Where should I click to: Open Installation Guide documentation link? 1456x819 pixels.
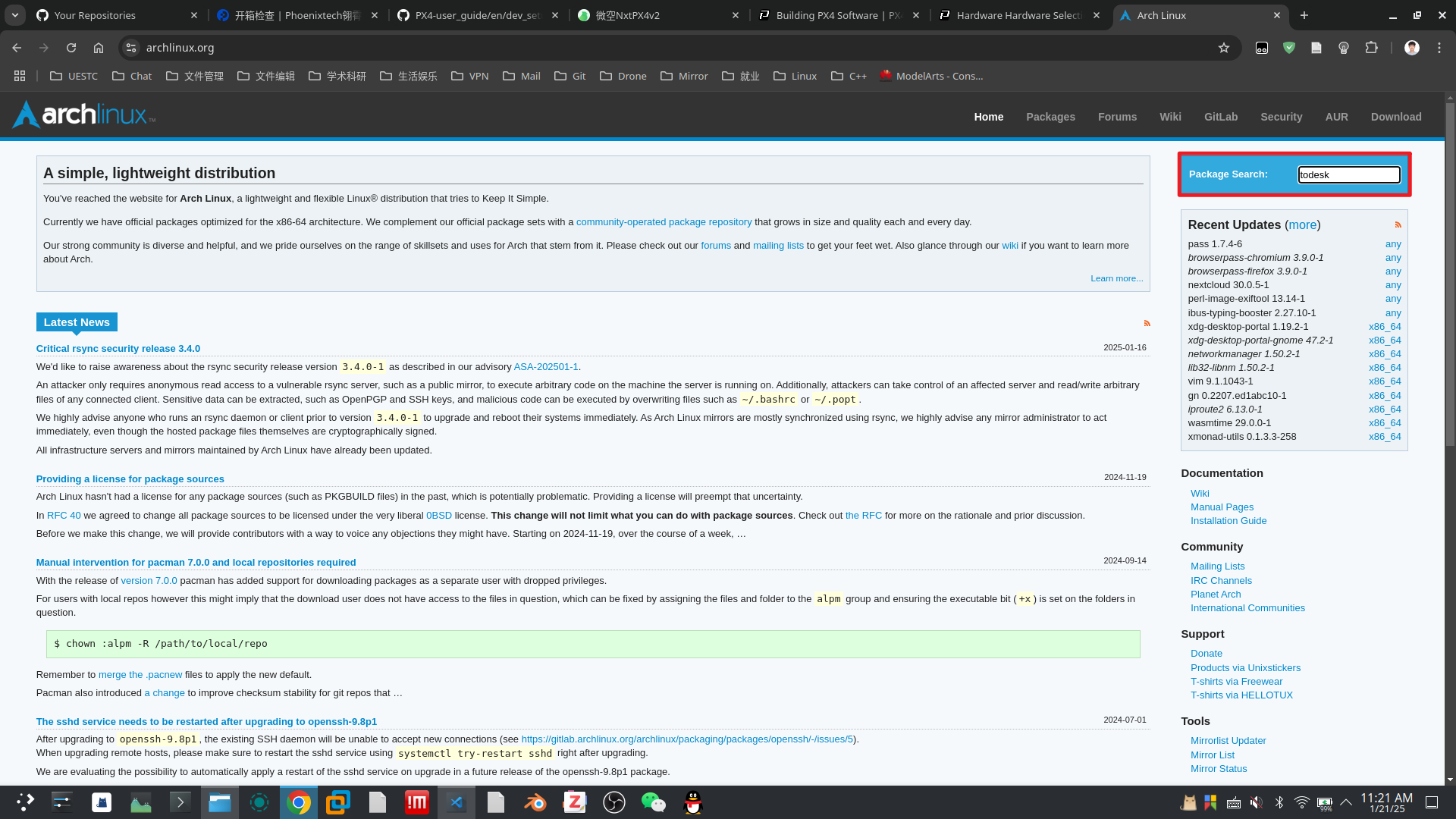[1228, 521]
